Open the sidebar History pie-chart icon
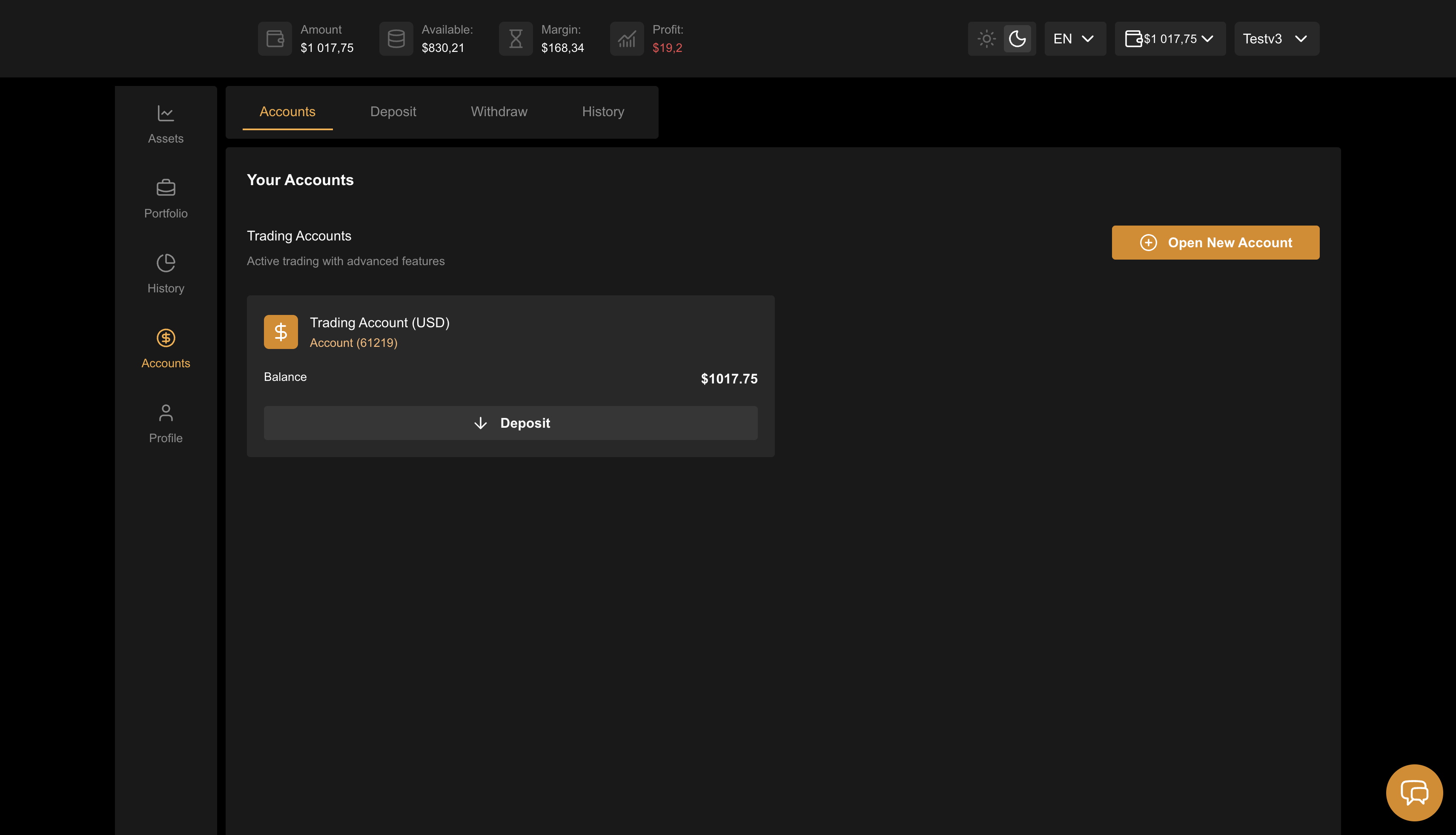The height and width of the screenshot is (835, 1456). pyautogui.click(x=166, y=263)
